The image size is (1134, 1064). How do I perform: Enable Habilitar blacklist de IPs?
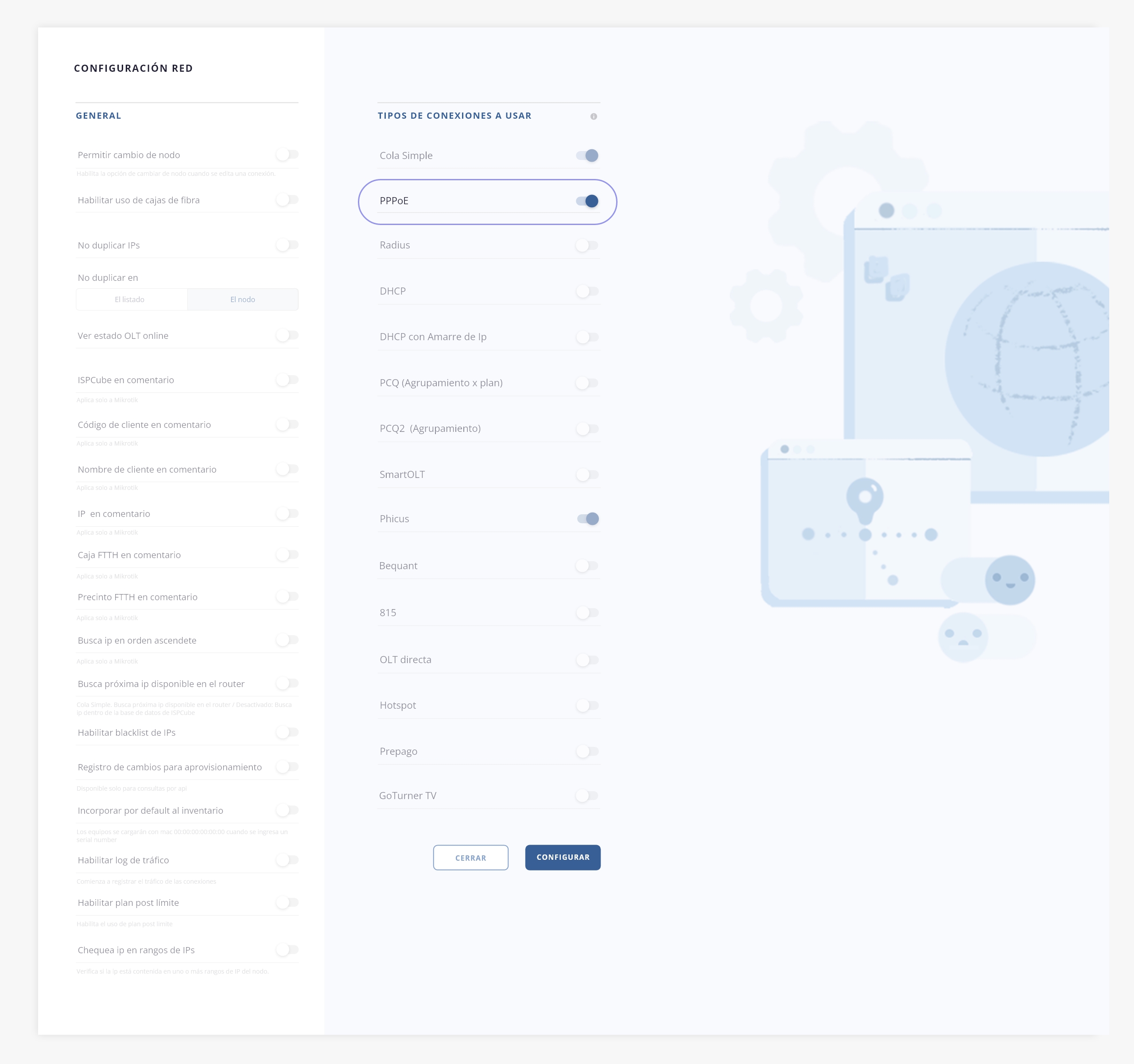coord(287,733)
